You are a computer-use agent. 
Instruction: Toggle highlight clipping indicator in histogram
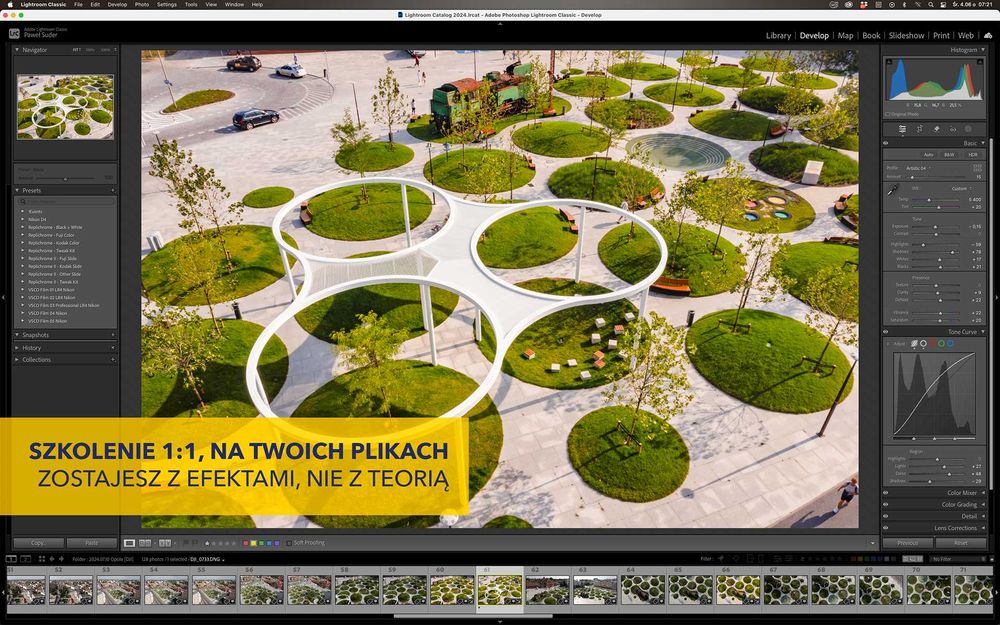(x=980, y=61)
